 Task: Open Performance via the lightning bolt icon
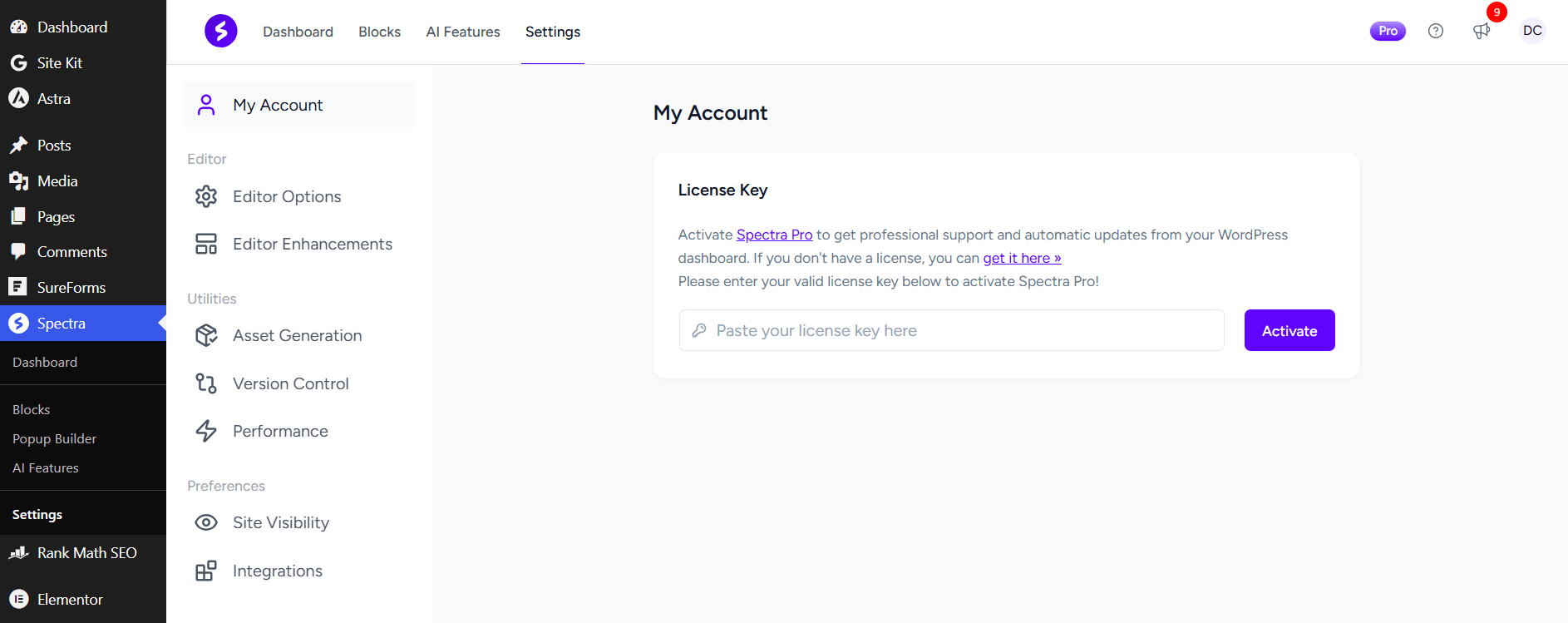point(206,431)
